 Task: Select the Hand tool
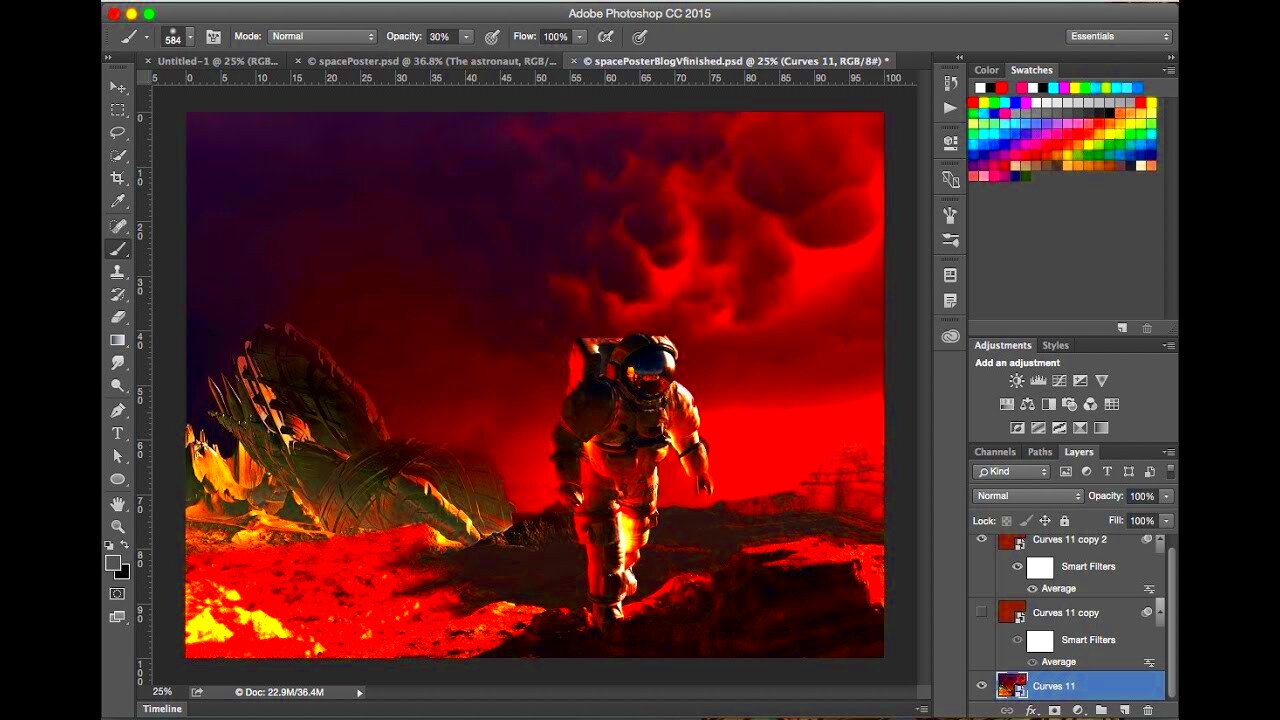(x=118, y=504)
